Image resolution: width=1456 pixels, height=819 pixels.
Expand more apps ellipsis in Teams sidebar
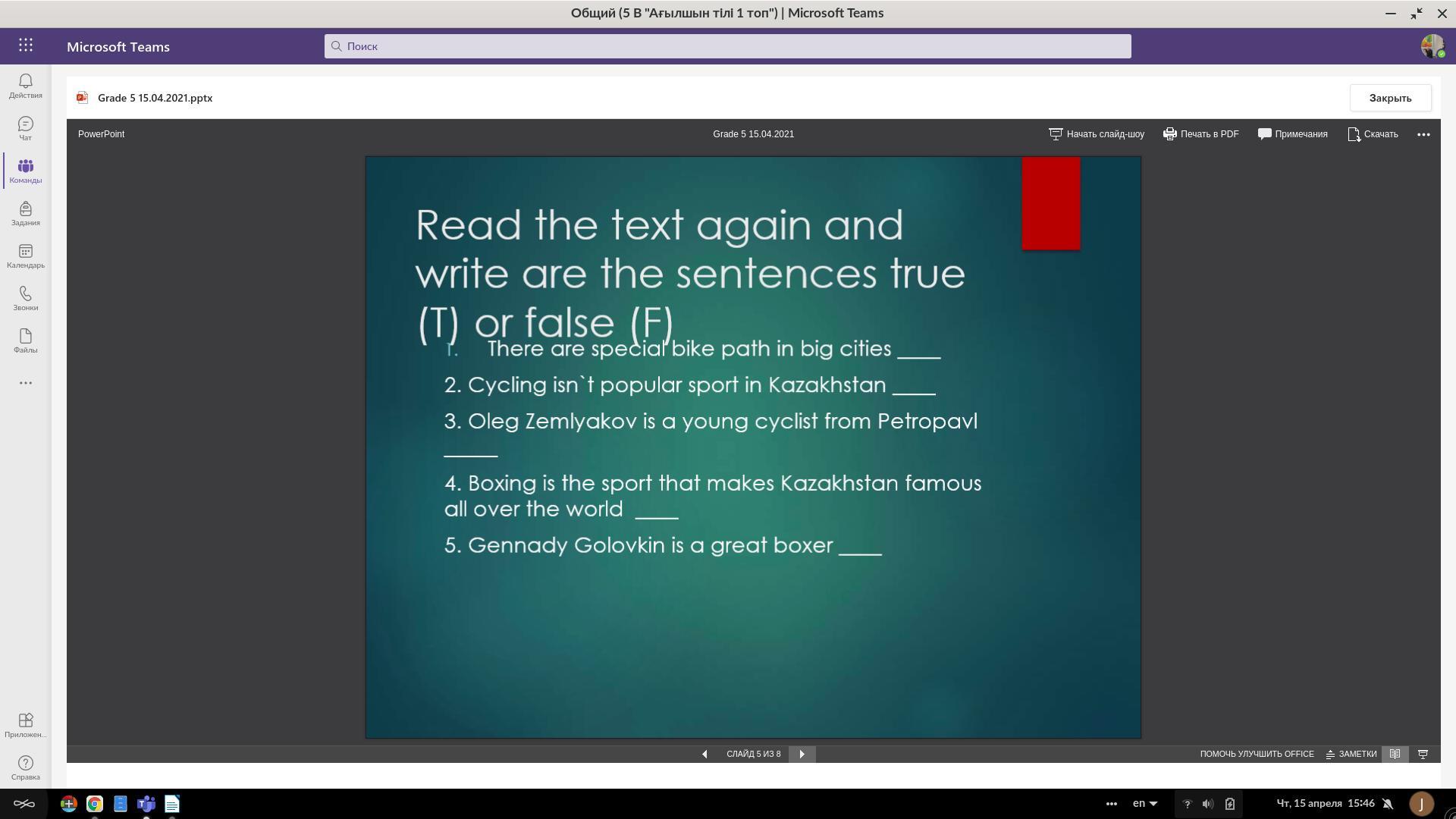tap(25, 383)
